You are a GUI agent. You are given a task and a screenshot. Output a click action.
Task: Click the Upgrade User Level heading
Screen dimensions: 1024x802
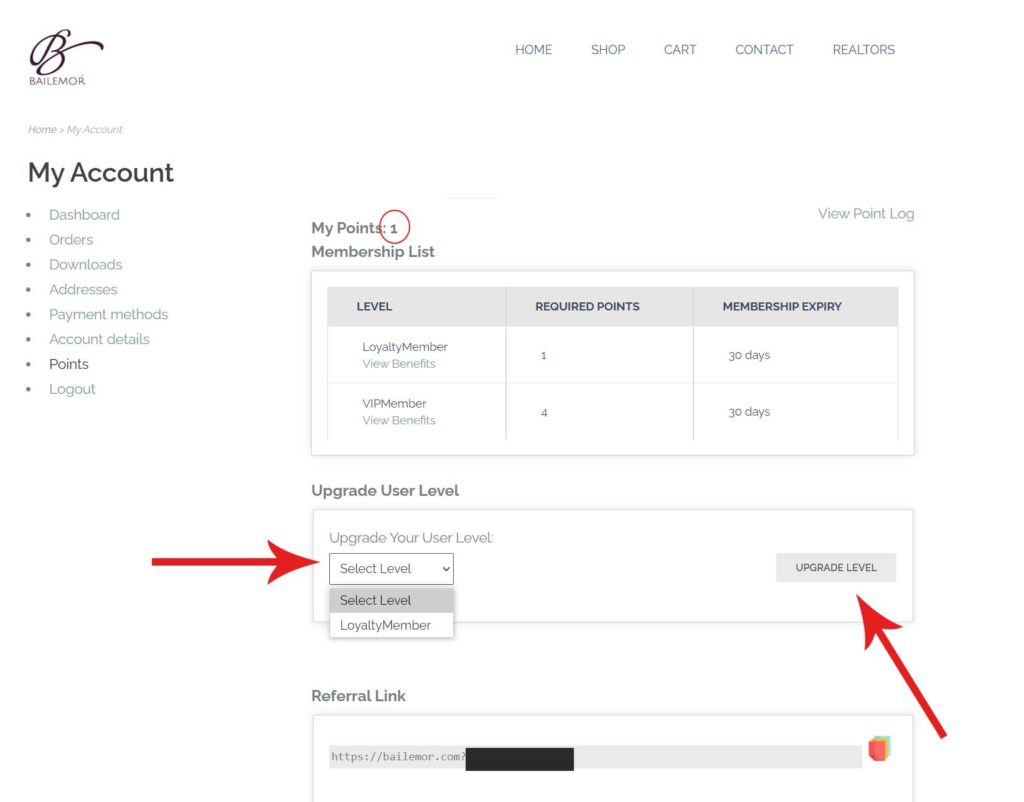click(385, 490)
